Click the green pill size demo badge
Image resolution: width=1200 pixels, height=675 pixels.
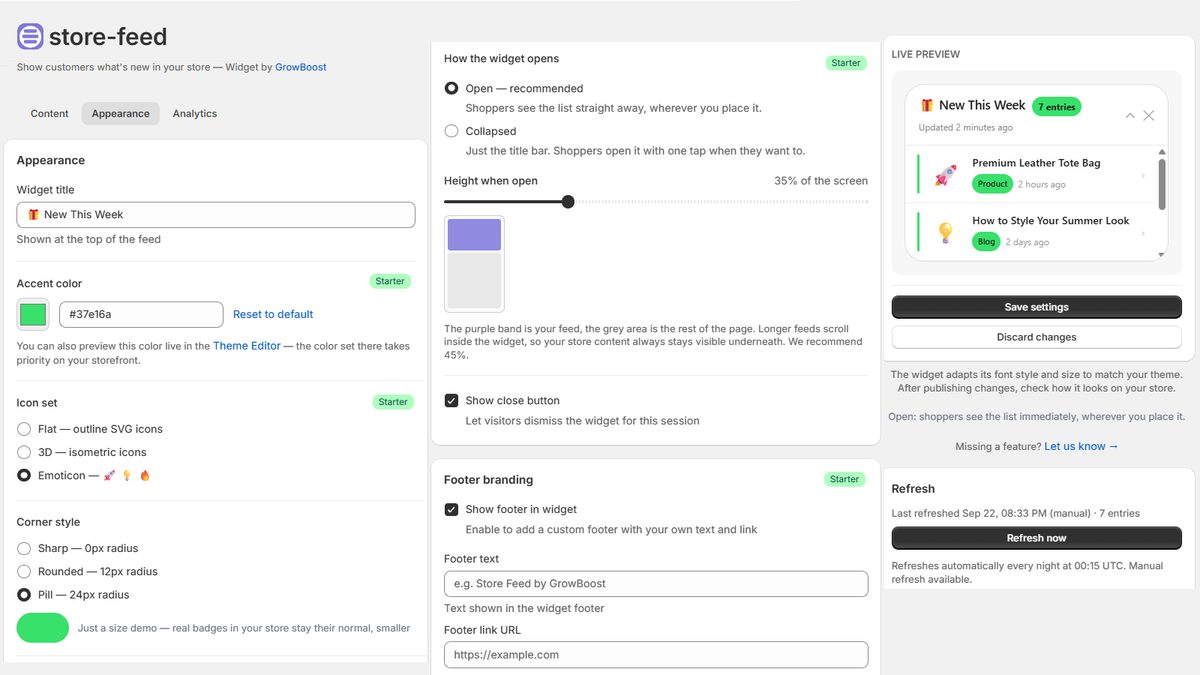click(43, 628)
